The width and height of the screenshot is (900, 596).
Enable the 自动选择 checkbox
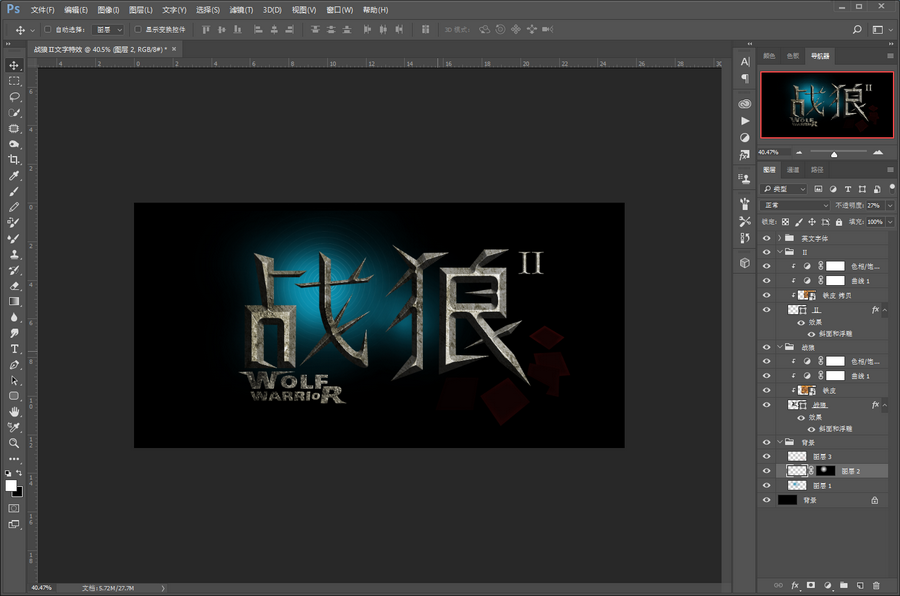47,30
